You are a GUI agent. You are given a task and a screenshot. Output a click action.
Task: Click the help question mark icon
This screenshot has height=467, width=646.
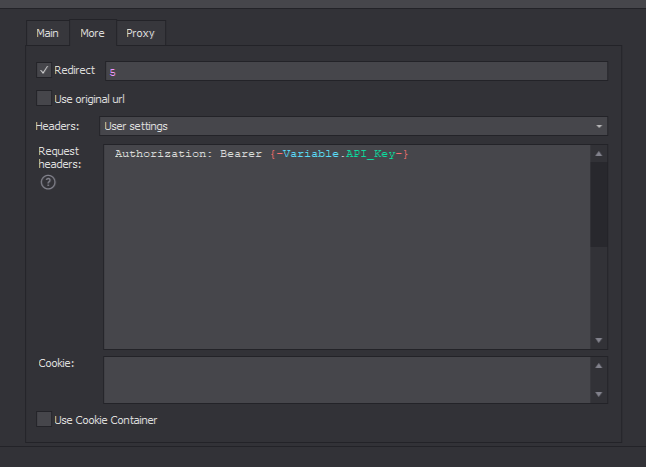(47, 182)
